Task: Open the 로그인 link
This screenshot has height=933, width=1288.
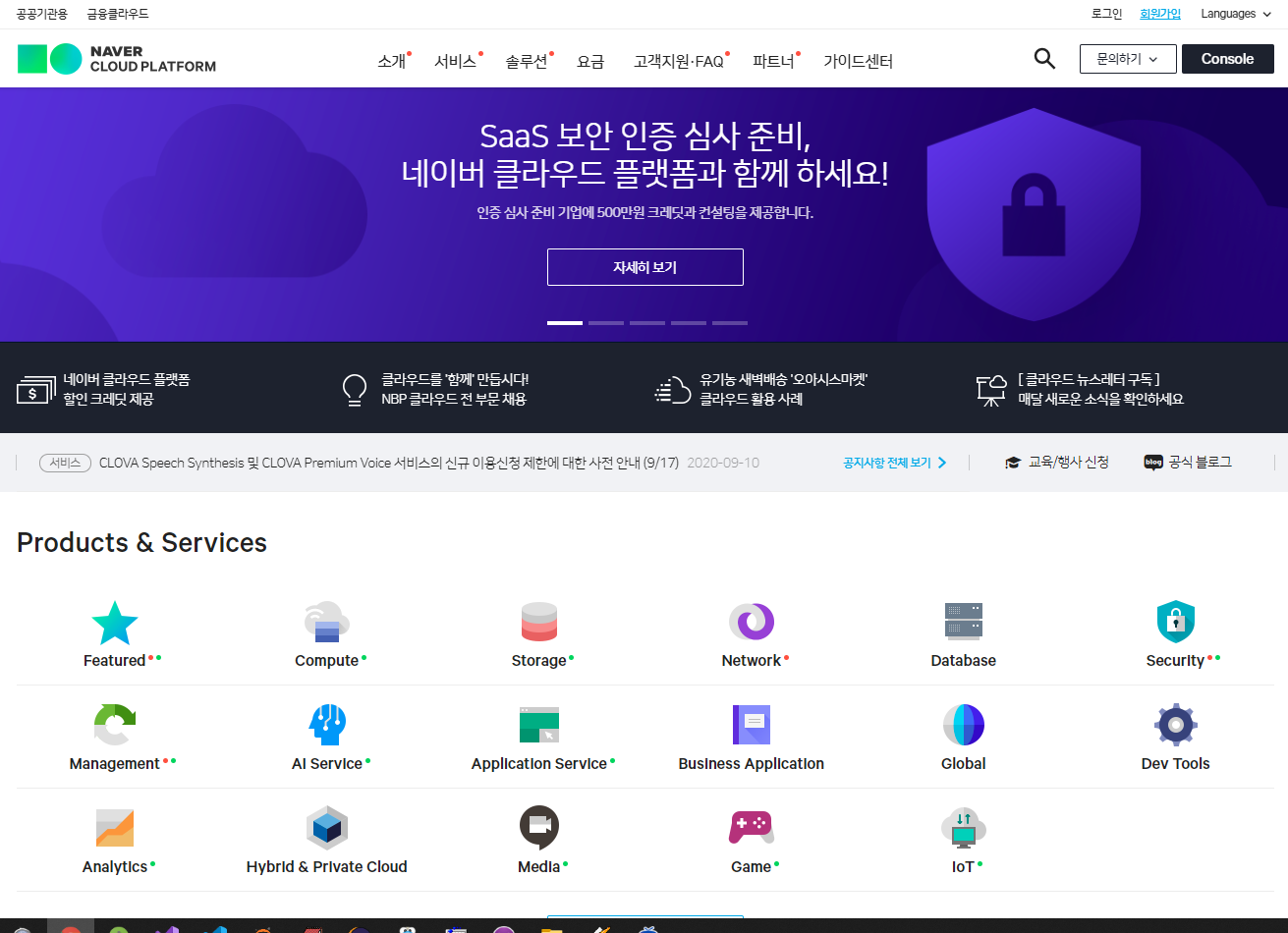Action: point(1106,14)
